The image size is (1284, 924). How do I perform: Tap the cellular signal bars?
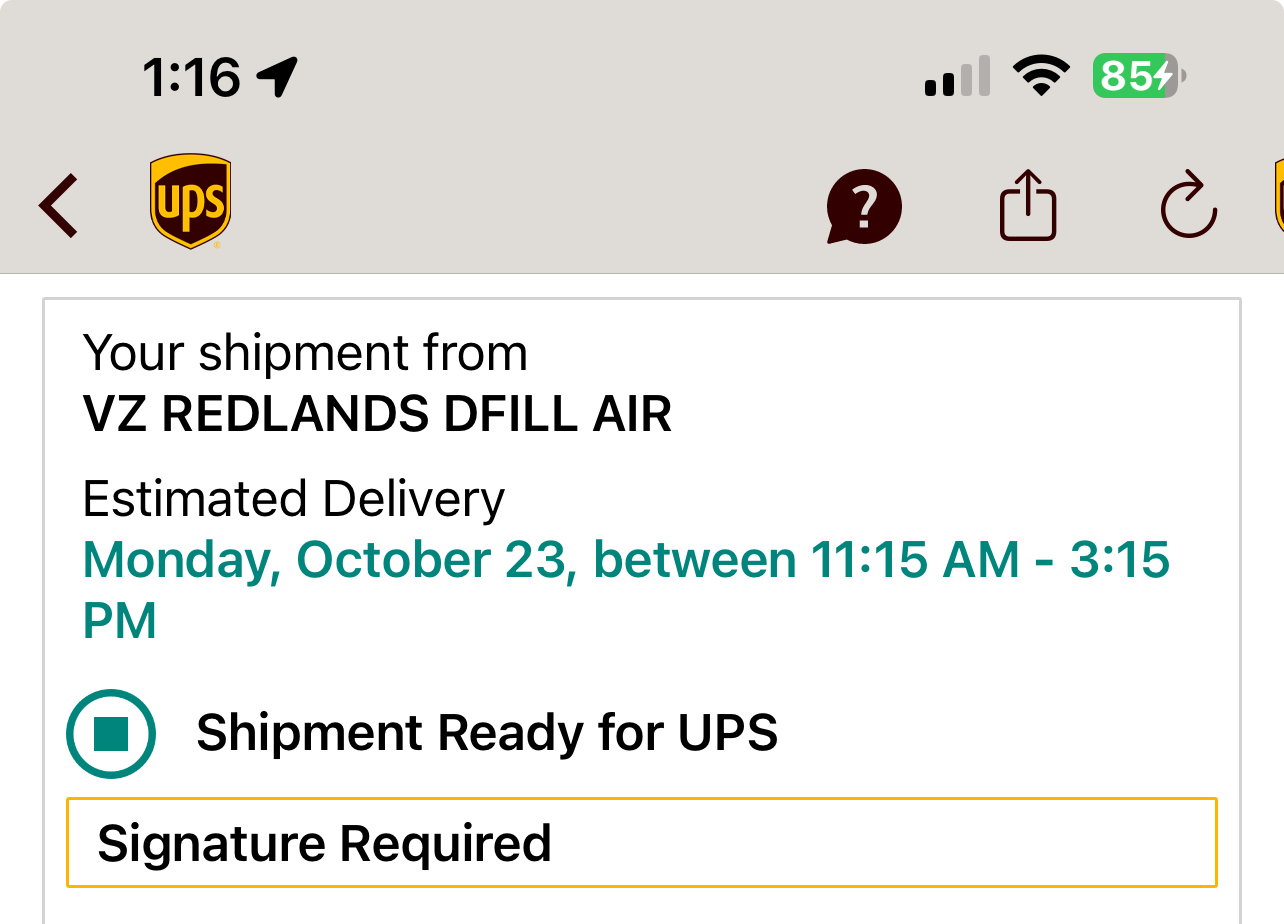tap(957, 76)
